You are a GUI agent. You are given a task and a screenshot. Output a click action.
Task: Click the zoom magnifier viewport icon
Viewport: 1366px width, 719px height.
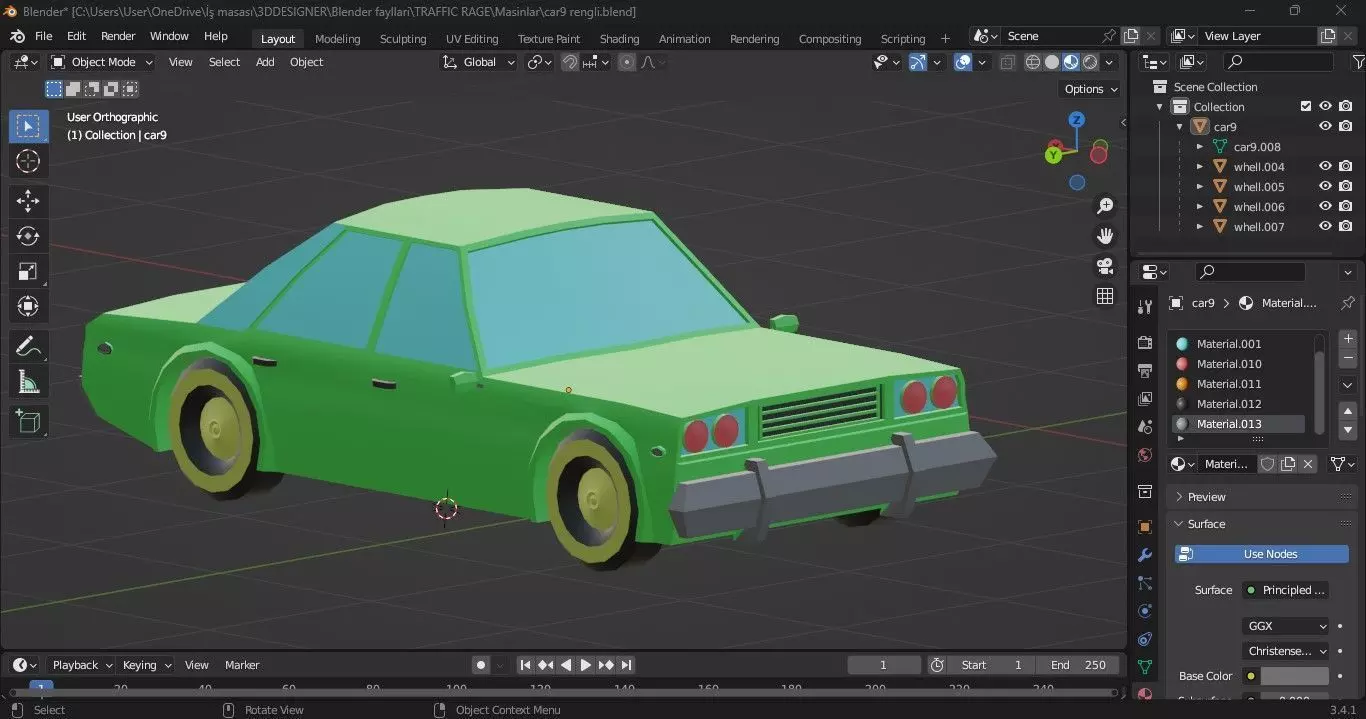(x=1105, y=206)
